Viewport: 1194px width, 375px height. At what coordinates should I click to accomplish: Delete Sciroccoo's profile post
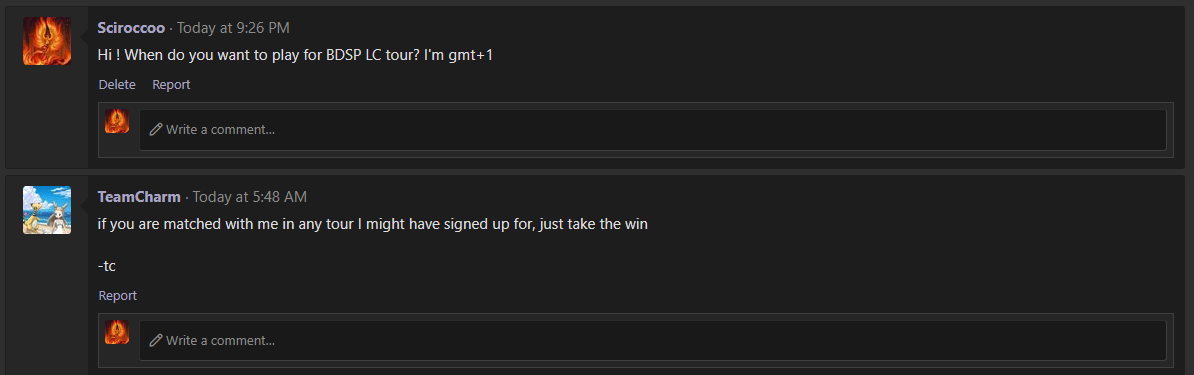click(x=117, y=85)
